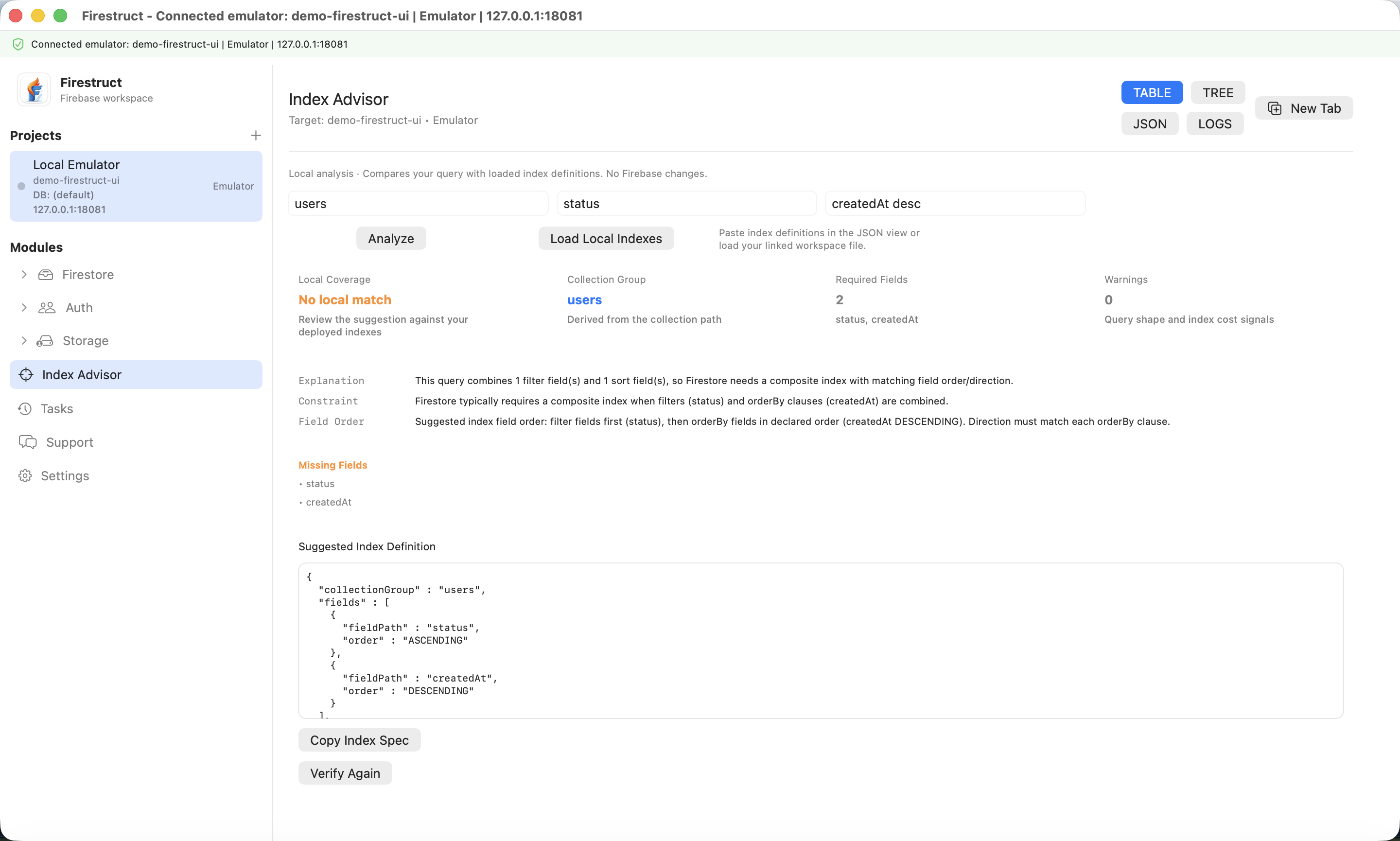
Task: Focus the order field containing createdAt desc
Action: click(x=955, y=204)
